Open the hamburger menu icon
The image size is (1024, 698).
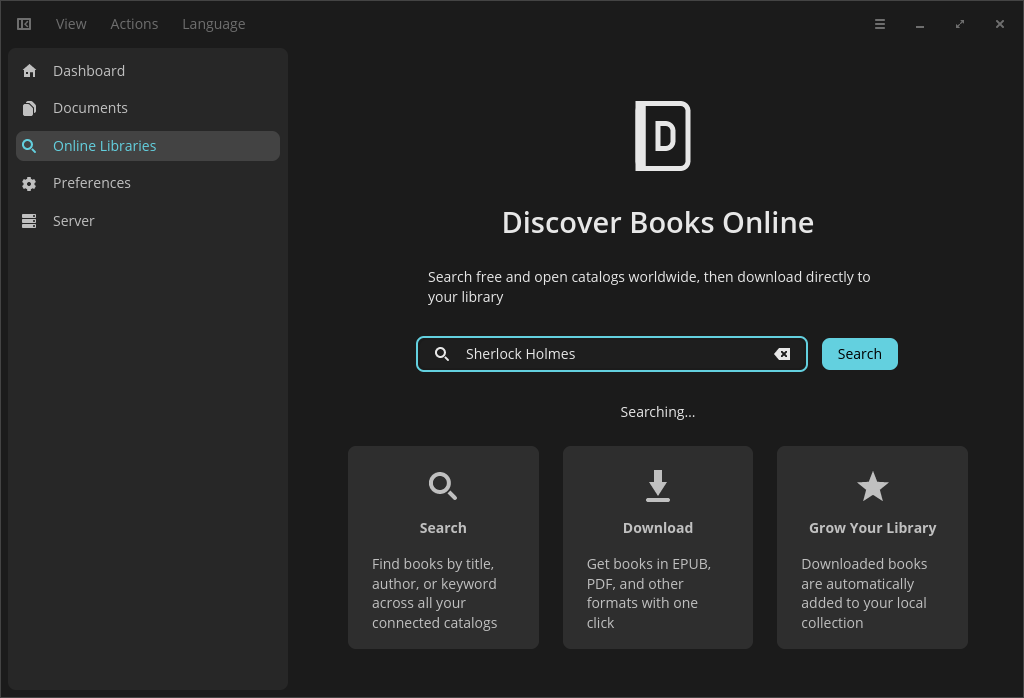[880, 24]
